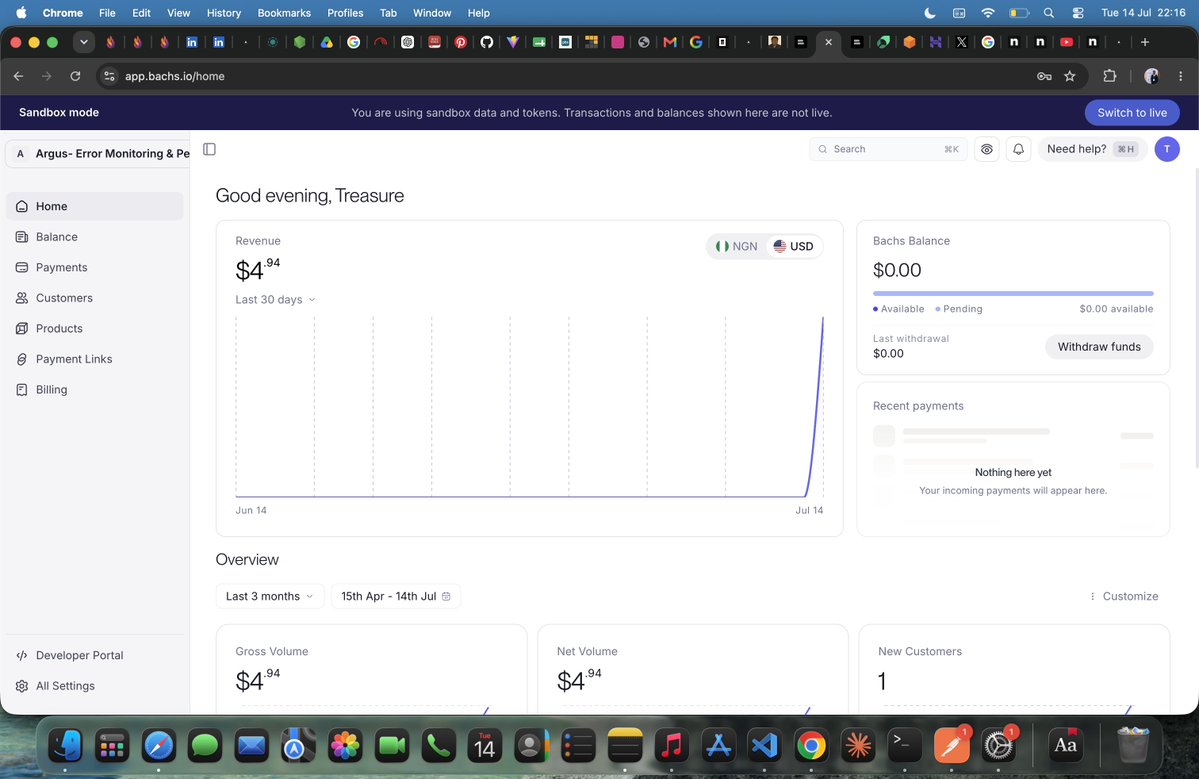The image size is (1199, 779).
Task: Go back in Chrome
Action: tap(18, 76)
